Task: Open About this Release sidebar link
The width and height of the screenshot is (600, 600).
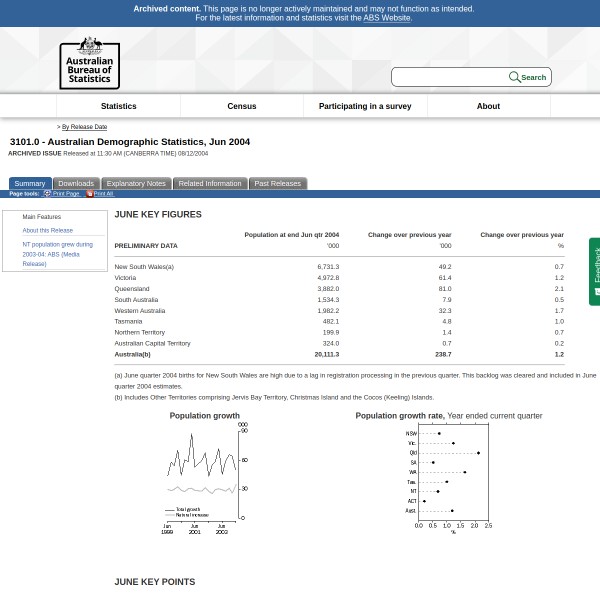Action: (47, 230)
